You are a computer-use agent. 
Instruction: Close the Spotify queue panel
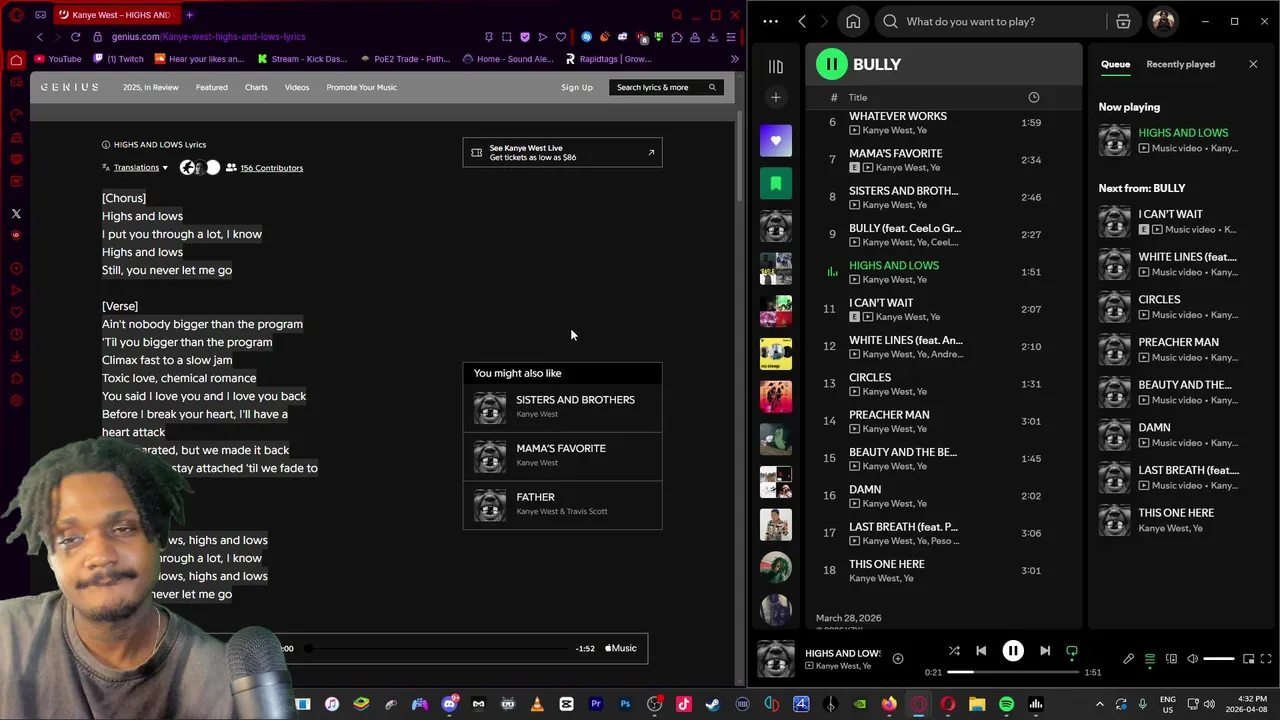coord(1253,64)
